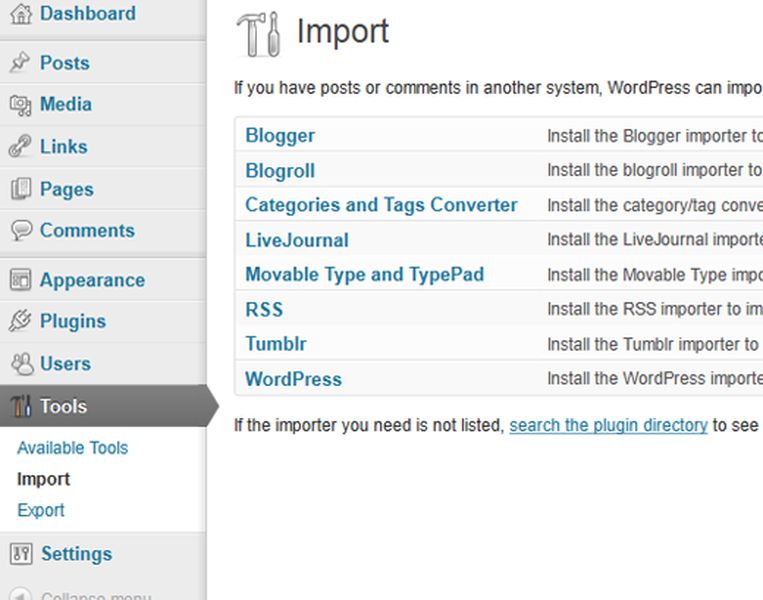The height and width of the screenshot is (600, 763).
Task: Follow the search the plugin directory link
Action: coord(608,425)
